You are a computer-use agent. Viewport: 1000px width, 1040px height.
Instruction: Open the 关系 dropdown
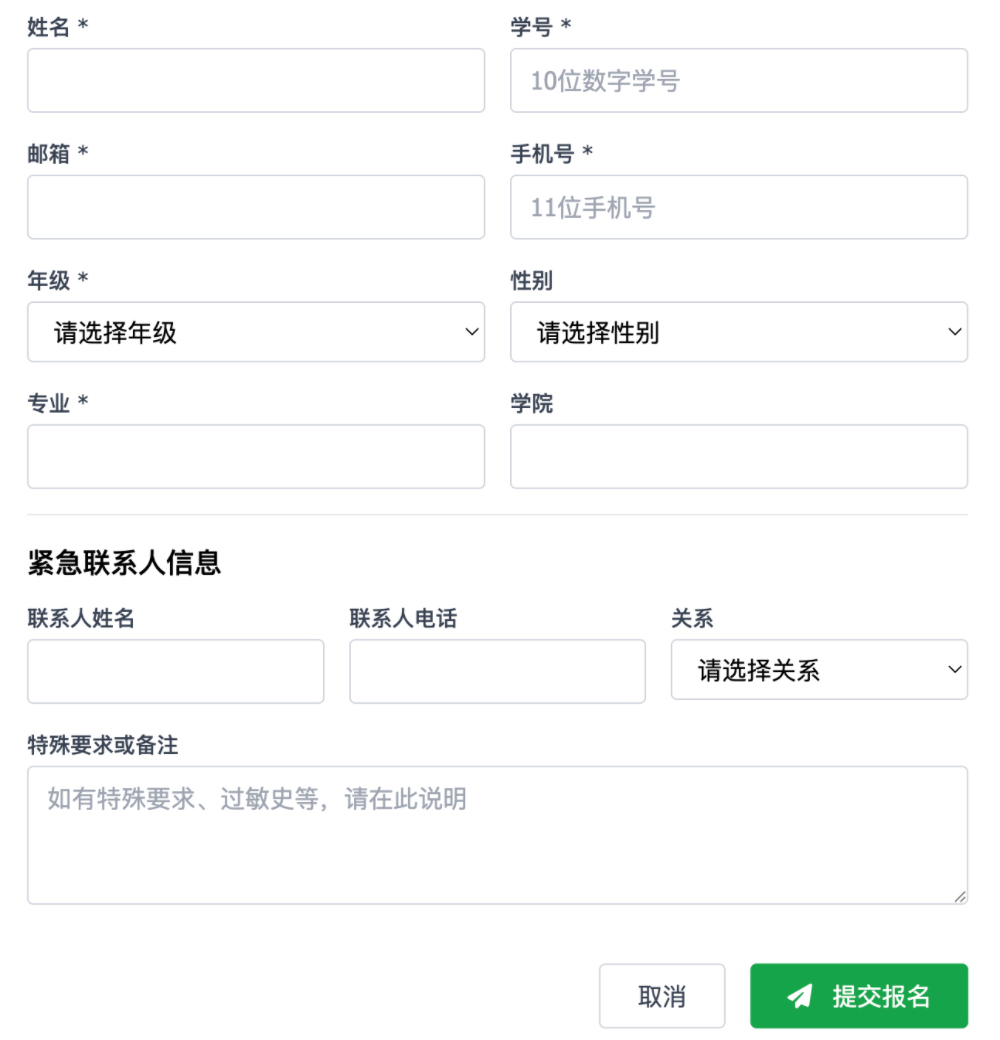point(818,669)
